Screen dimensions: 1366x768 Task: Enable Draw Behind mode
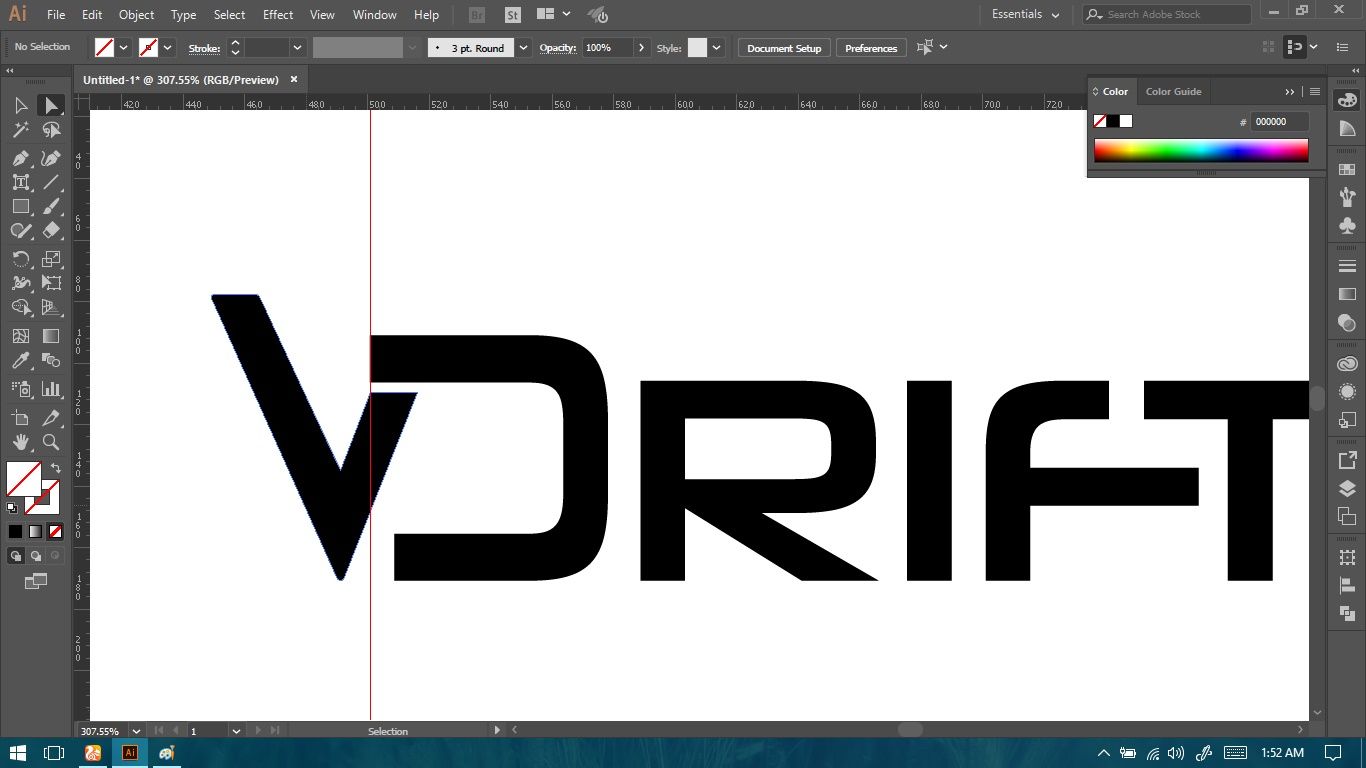tap(36, 556)
